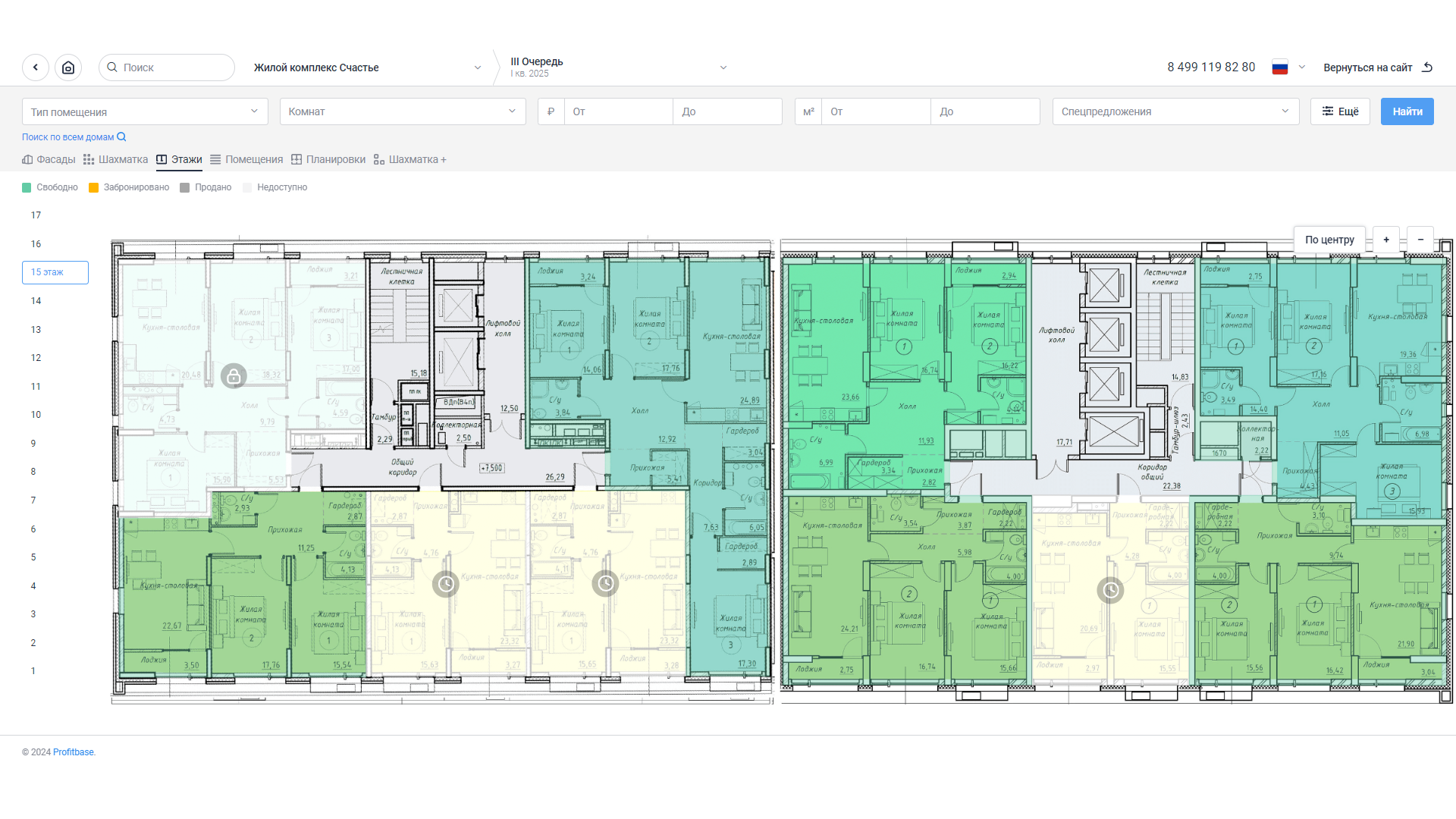The width and height of the screenshot is (1456, 819).
Task: Switch to the Фасады tab
Action: (49, 159)
